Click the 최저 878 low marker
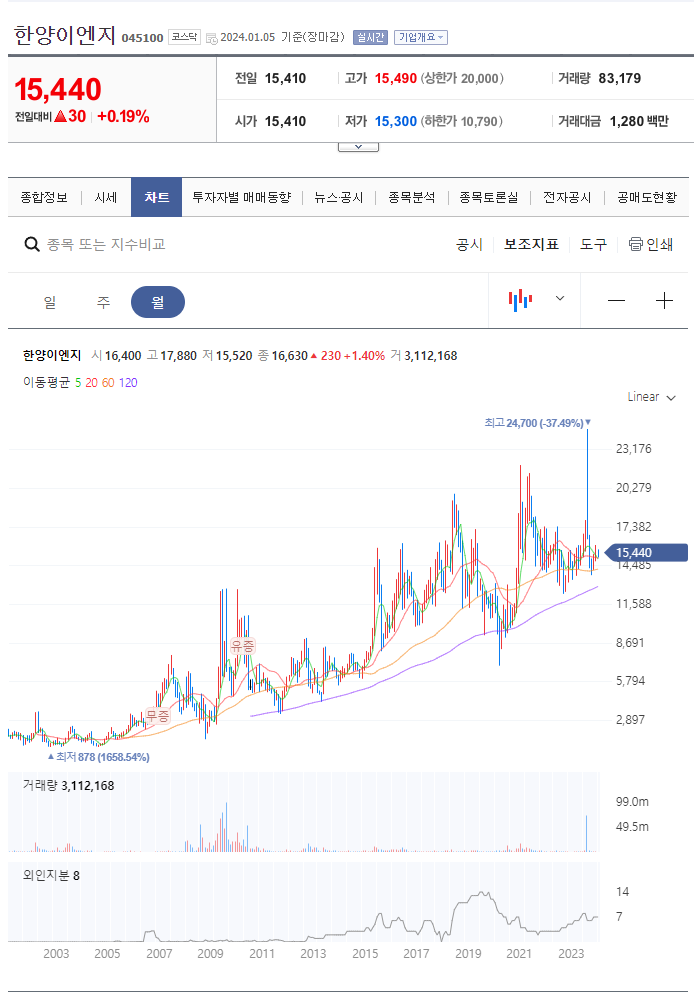Image resolution: width=694 pixels, height=996 pixels. click(x=99, y=757)
